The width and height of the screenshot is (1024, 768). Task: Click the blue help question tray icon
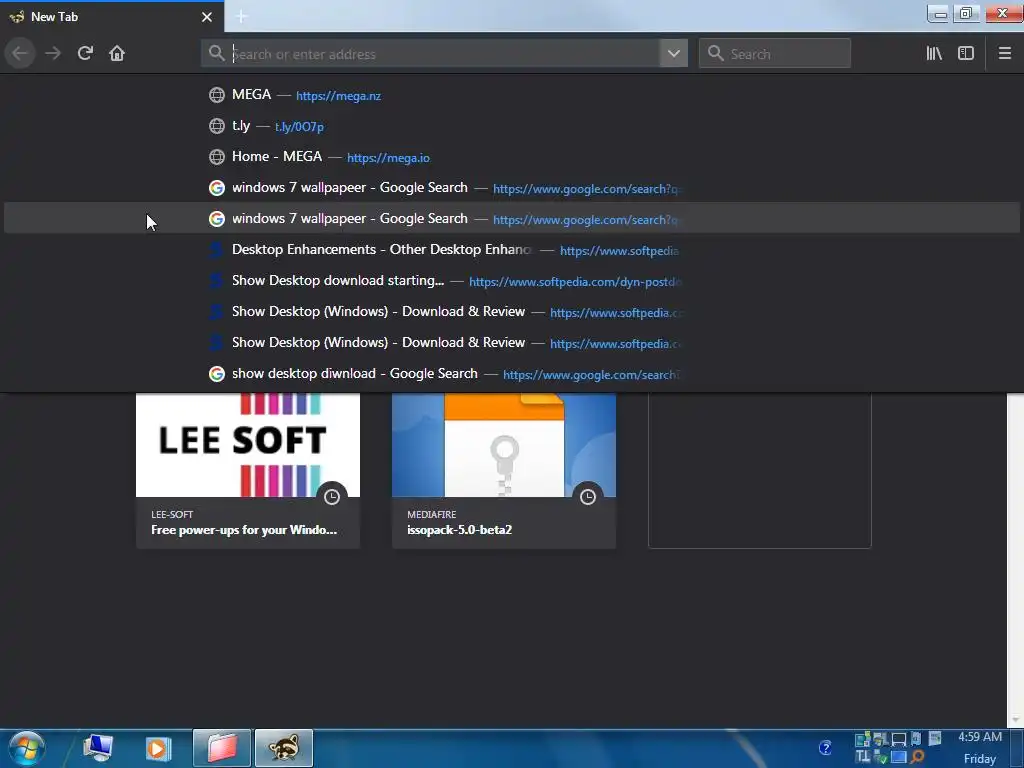pos(825,747)
